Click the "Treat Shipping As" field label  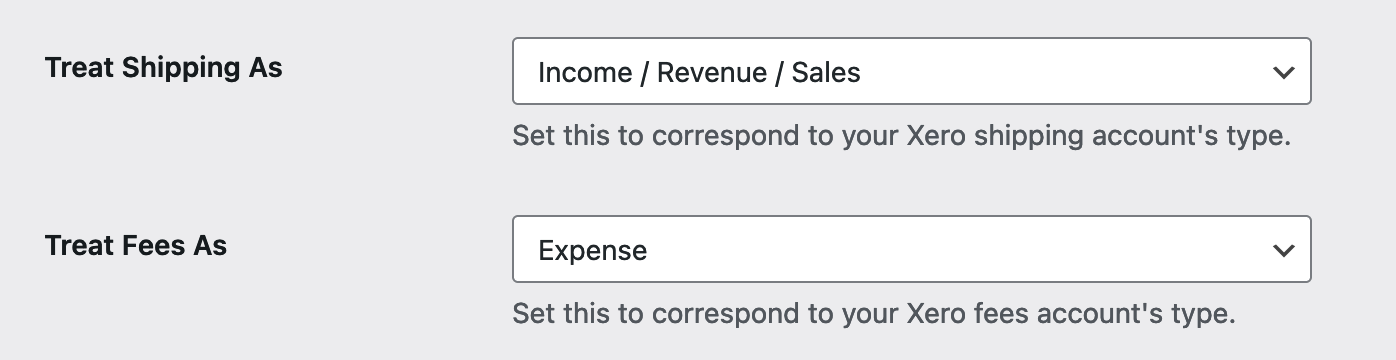coord(164,69)
